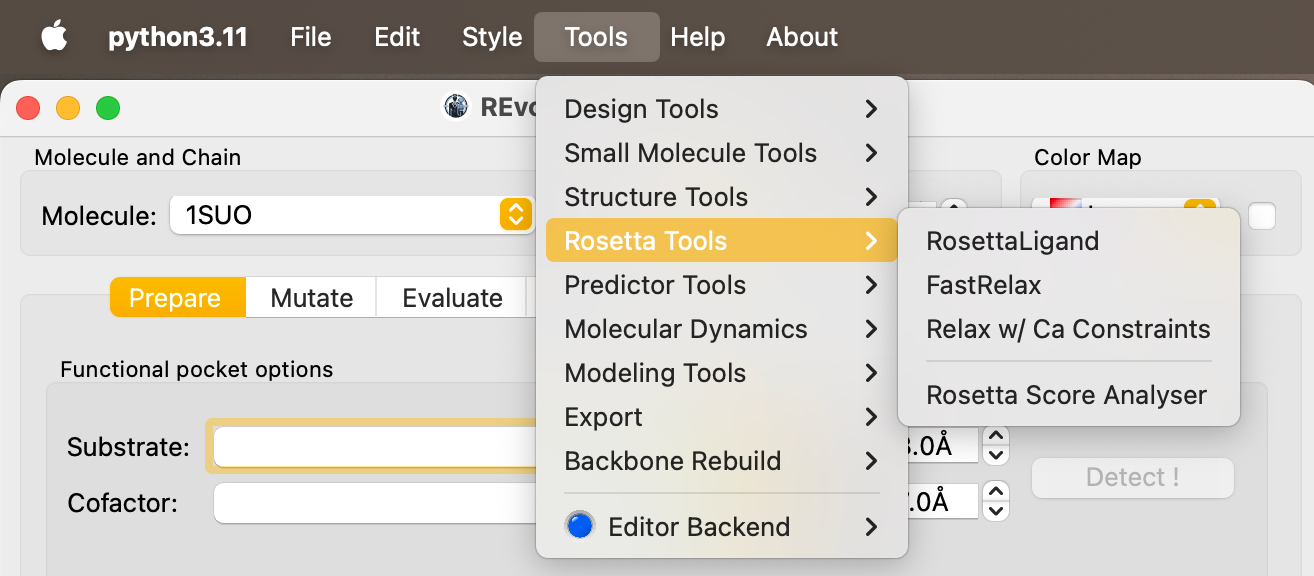Screen dimensions: 1314x576
Task: Switch to the Prepare tab
Action: (x=177, y=298)
